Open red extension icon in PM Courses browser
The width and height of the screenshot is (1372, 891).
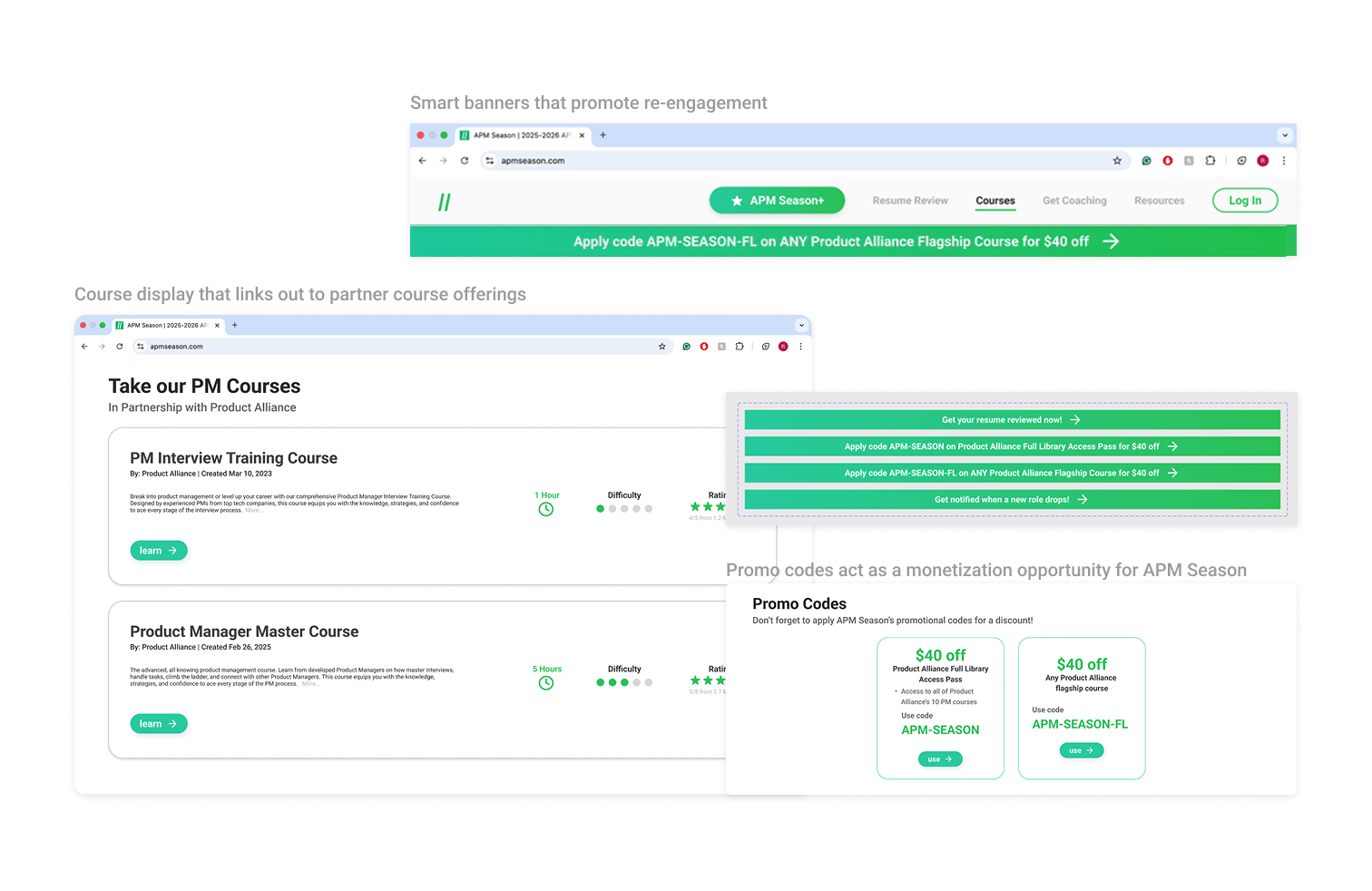tap(704, 347)
